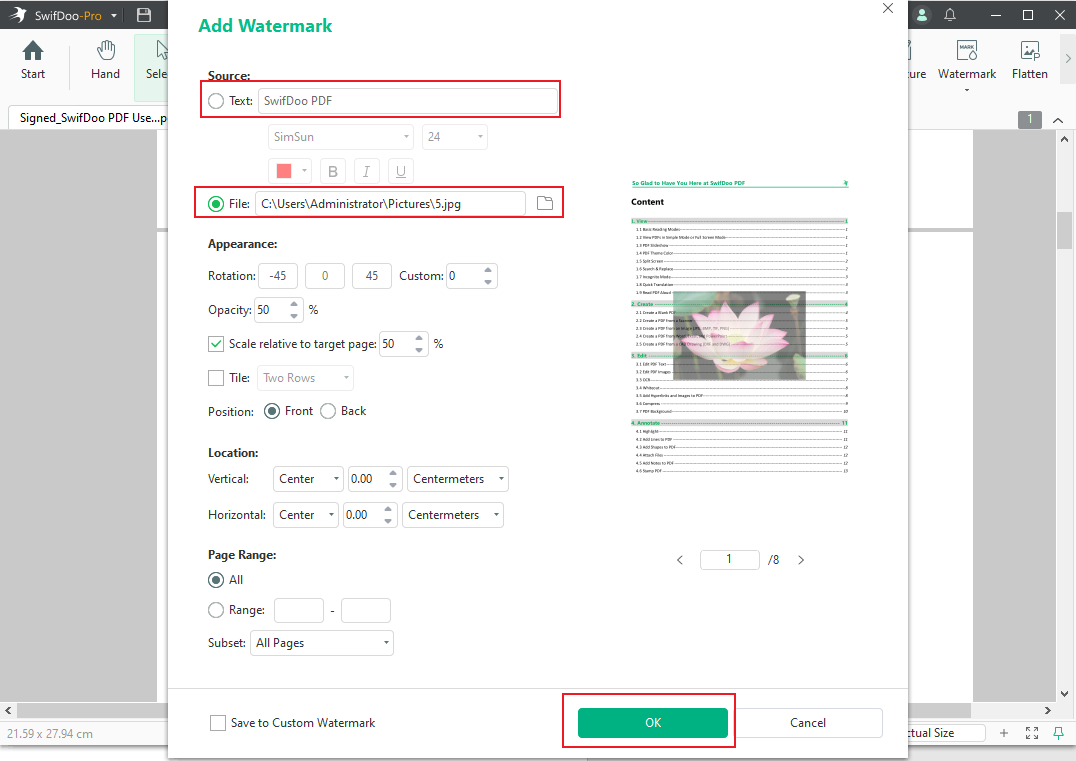Click the Bold formatting icon

333,171
